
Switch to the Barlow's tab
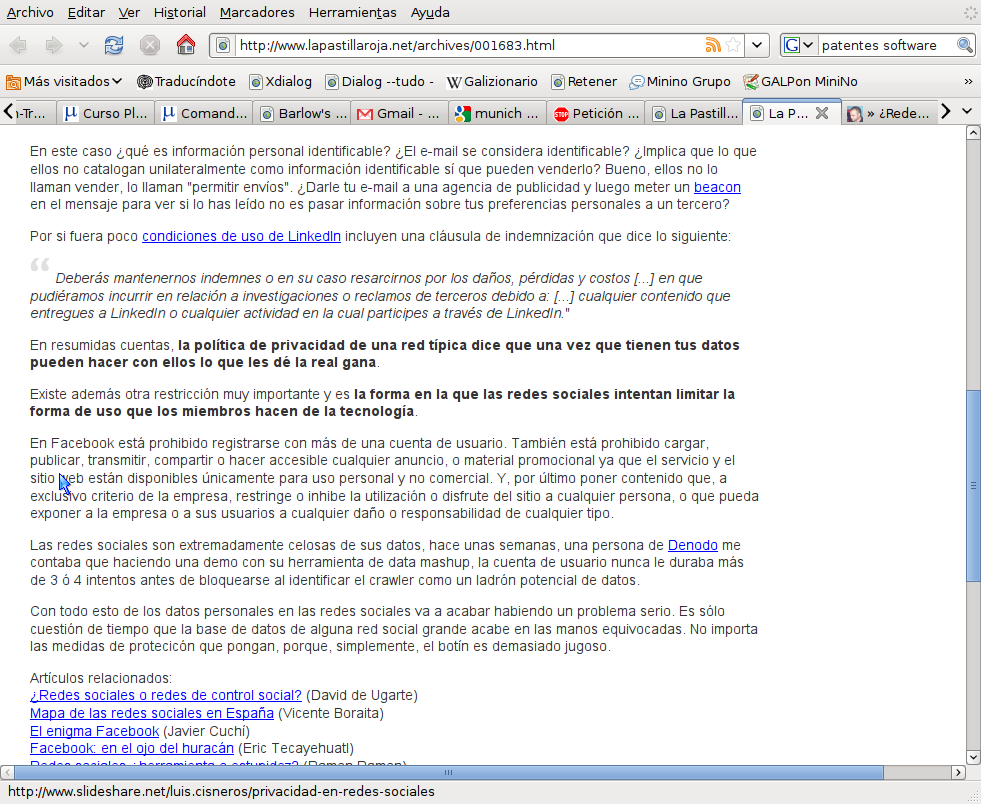302,113
